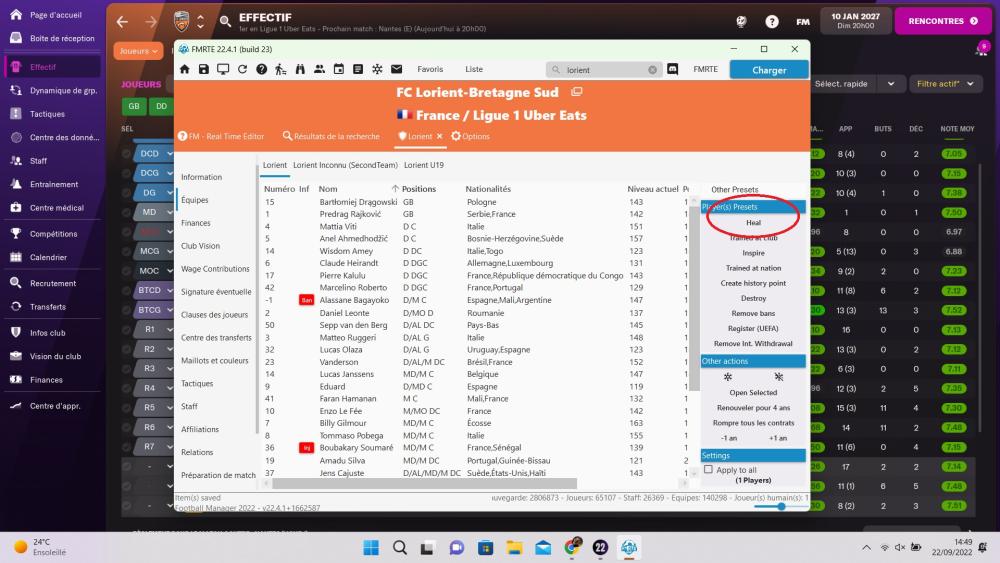This screenshot has height=563, width=1000.
Task: Close the Lorient tab with the X
Action: [439, 136]
